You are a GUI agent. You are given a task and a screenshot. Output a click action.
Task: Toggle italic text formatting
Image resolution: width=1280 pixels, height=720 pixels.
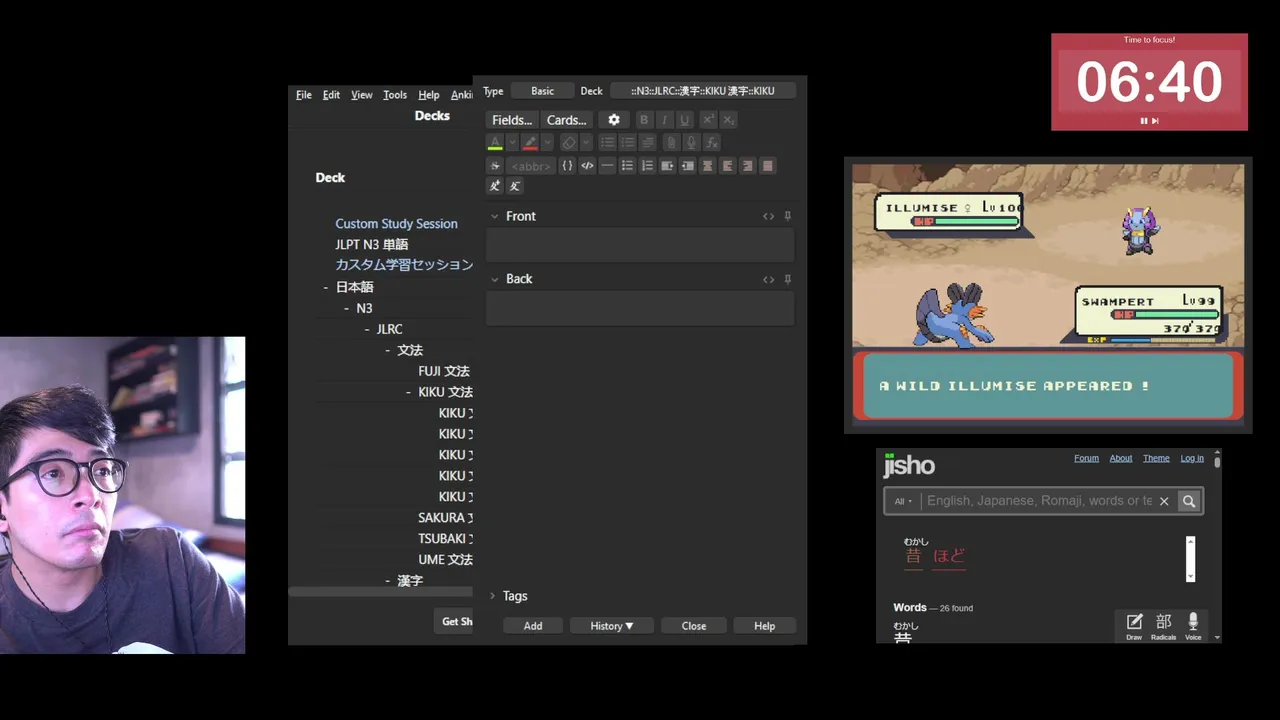(x=664, y=120)
